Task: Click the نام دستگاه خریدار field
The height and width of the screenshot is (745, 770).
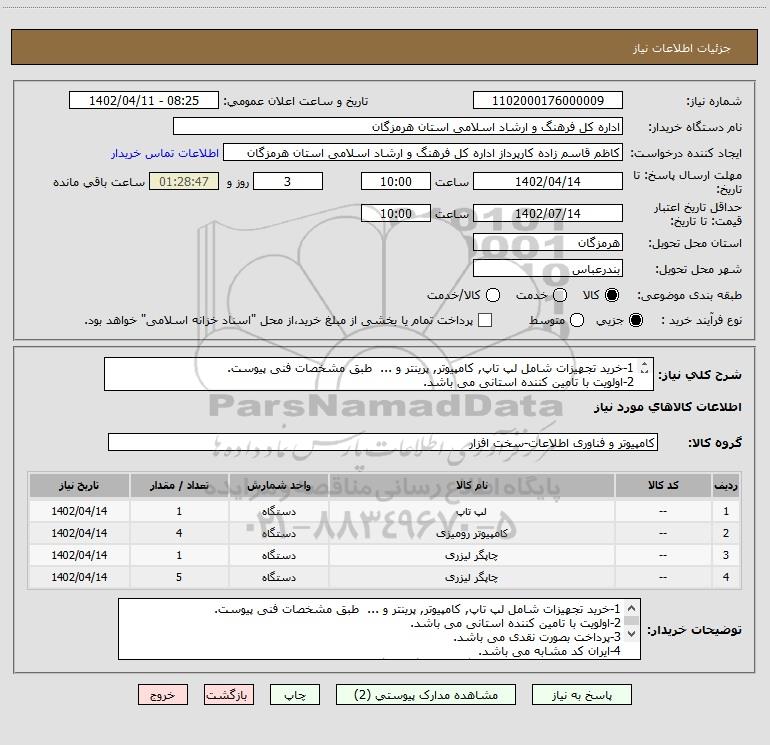Action: pos(398,127)
